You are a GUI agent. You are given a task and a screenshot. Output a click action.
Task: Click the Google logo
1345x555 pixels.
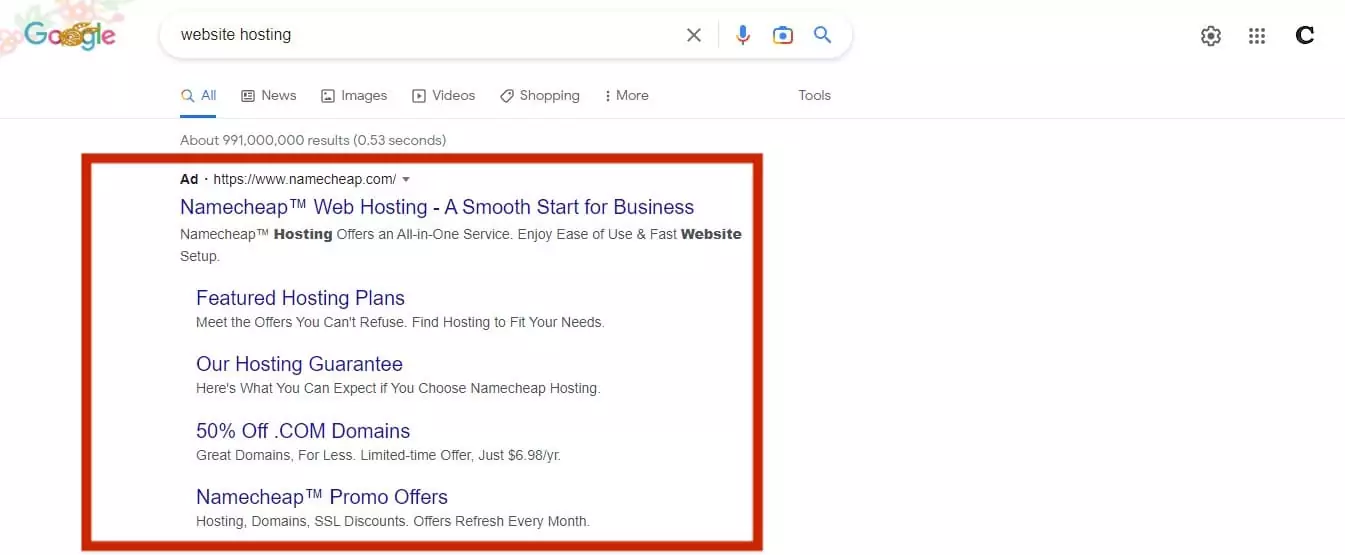(69, 36)
